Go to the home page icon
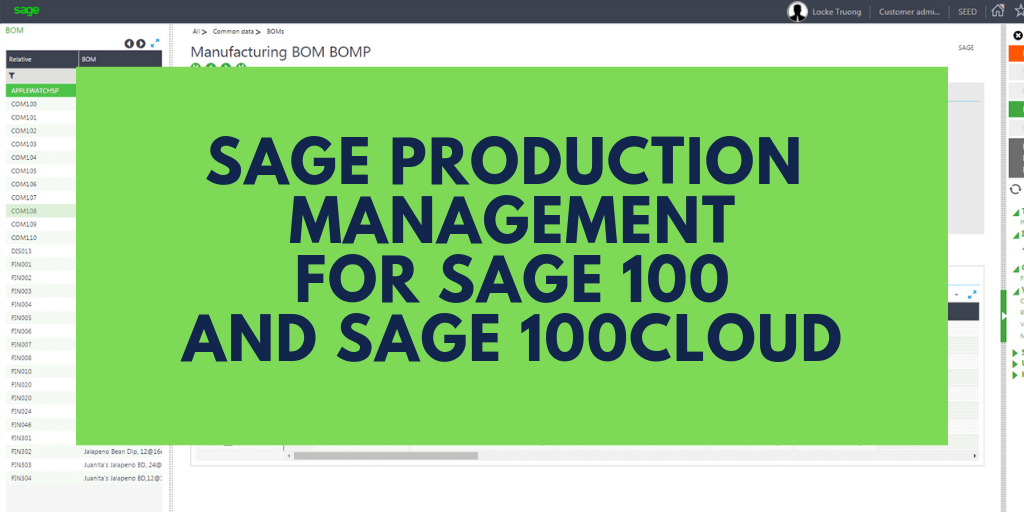The height and width of the screenshot is (512, 1024). click(997, 10)
